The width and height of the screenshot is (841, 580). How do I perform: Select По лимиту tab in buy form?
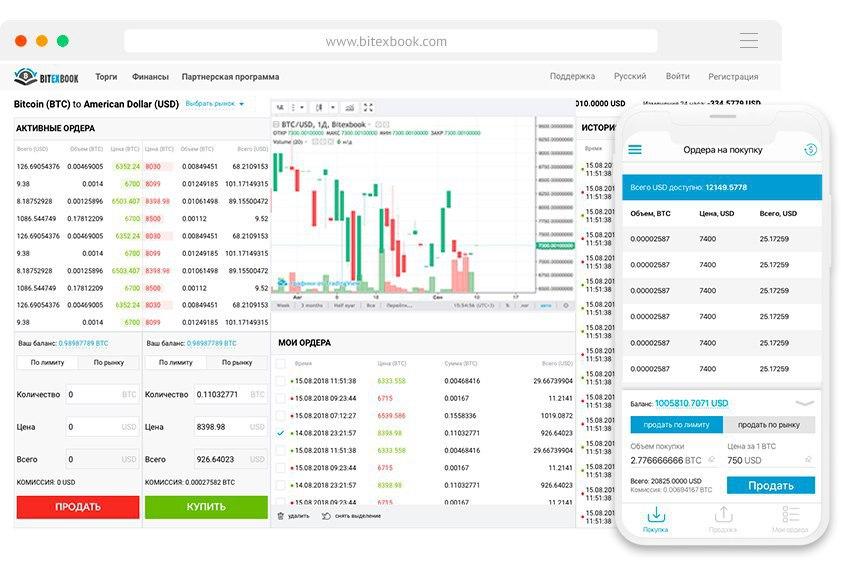coord(175,363)
